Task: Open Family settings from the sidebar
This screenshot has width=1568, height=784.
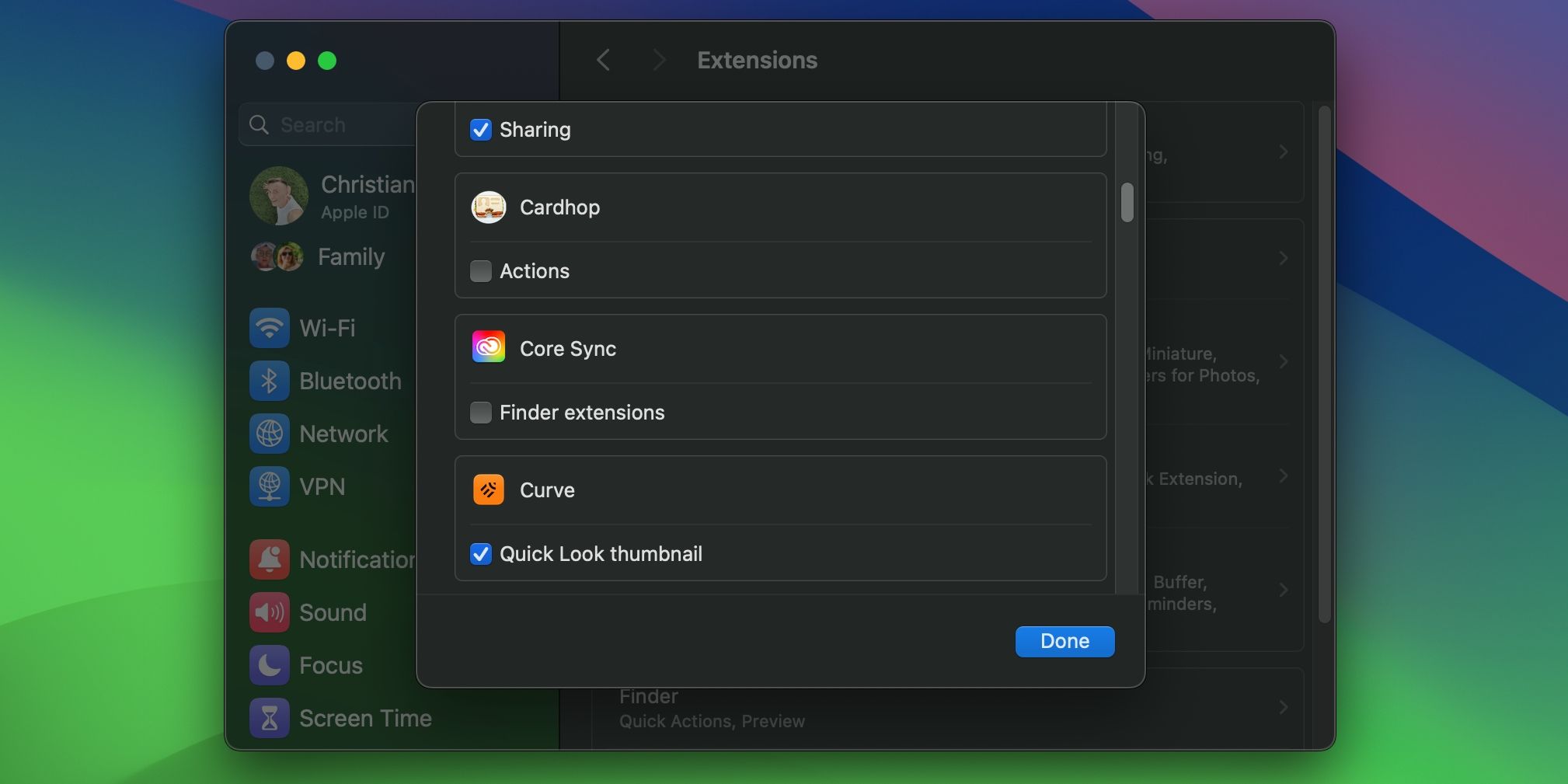Action: click(350, 256)
